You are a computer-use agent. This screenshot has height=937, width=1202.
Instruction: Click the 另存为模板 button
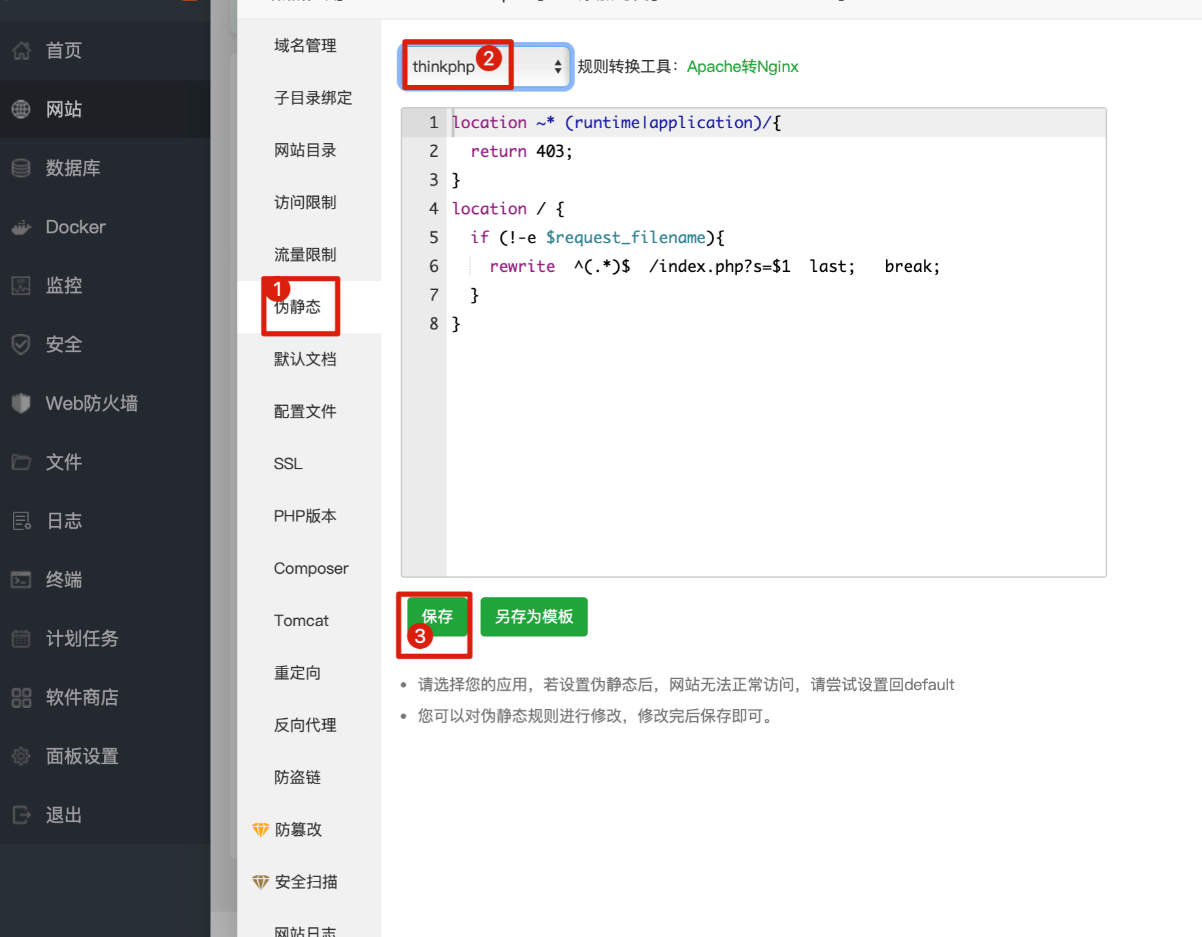point(534,617)
